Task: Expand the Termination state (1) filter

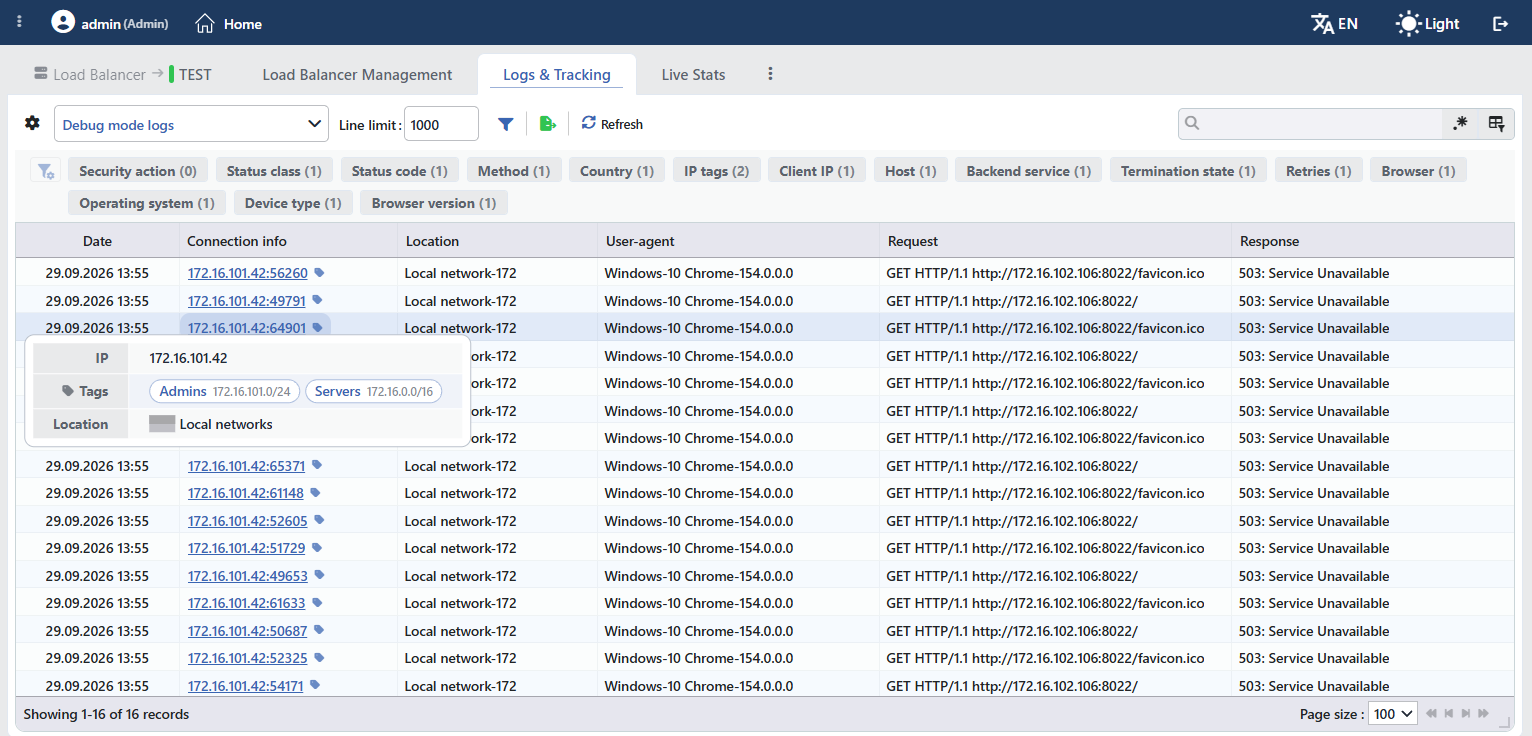Action: [1188, 171]
